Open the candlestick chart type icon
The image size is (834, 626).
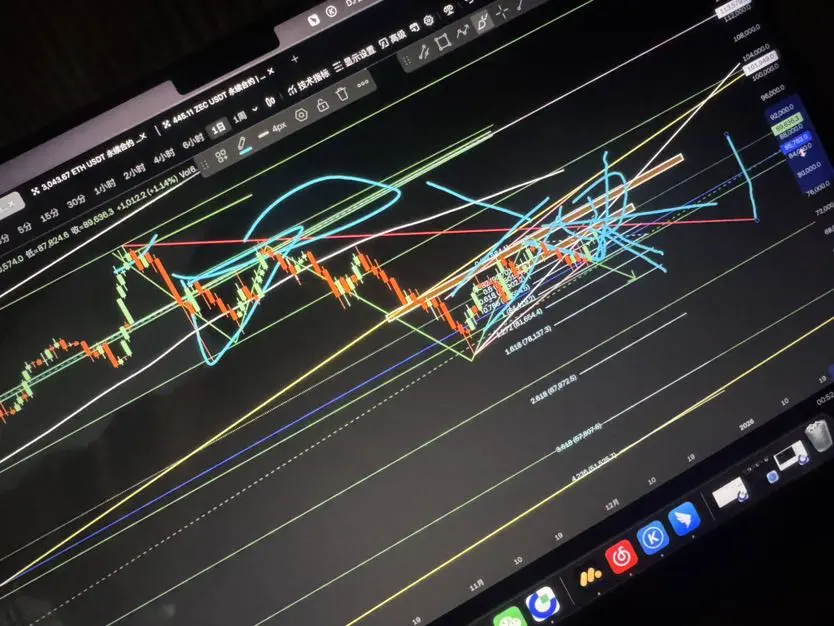click(x=270, y=101)
